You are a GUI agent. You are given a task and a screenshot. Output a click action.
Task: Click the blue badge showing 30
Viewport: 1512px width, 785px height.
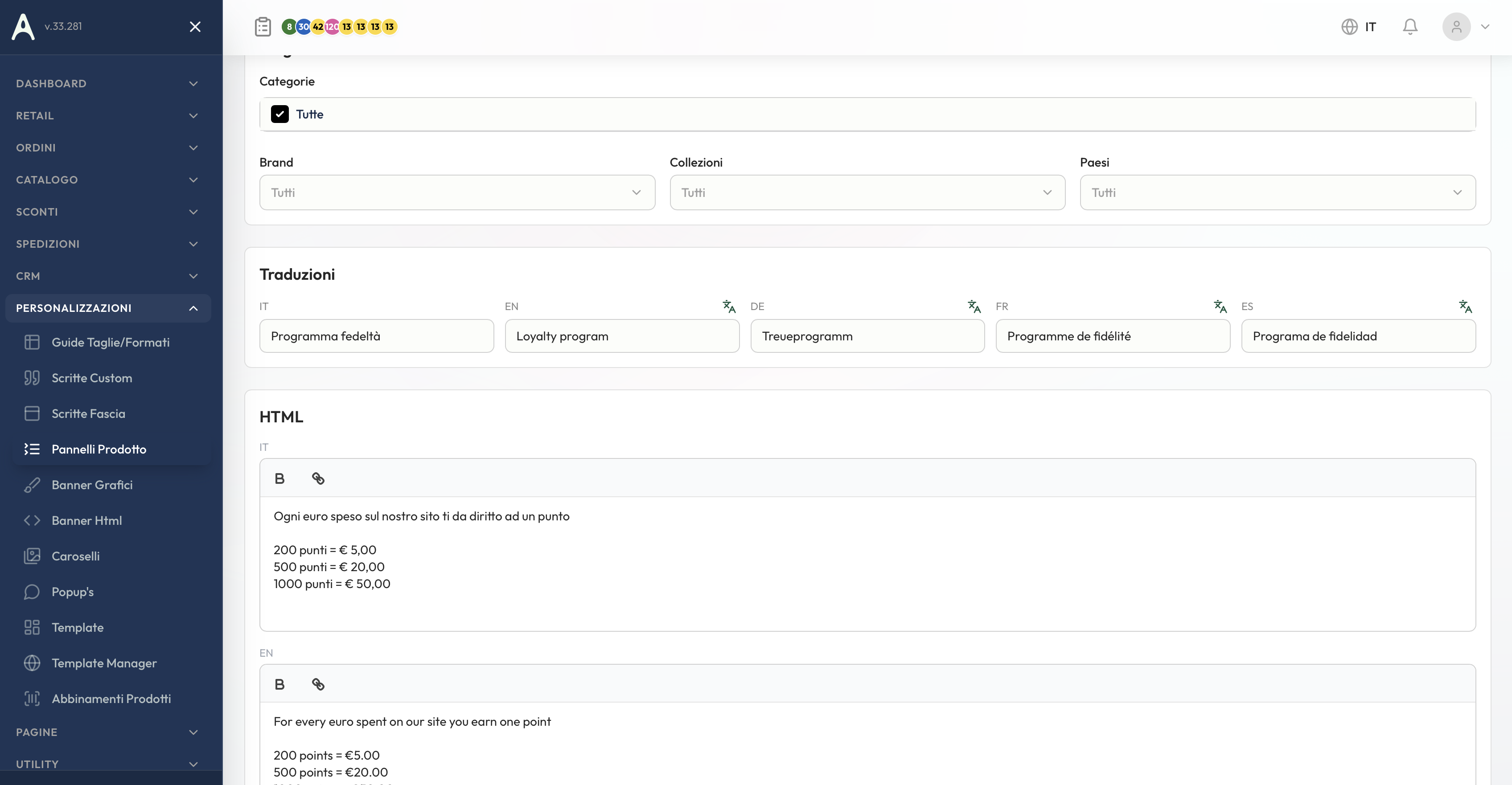coord(304,27)
